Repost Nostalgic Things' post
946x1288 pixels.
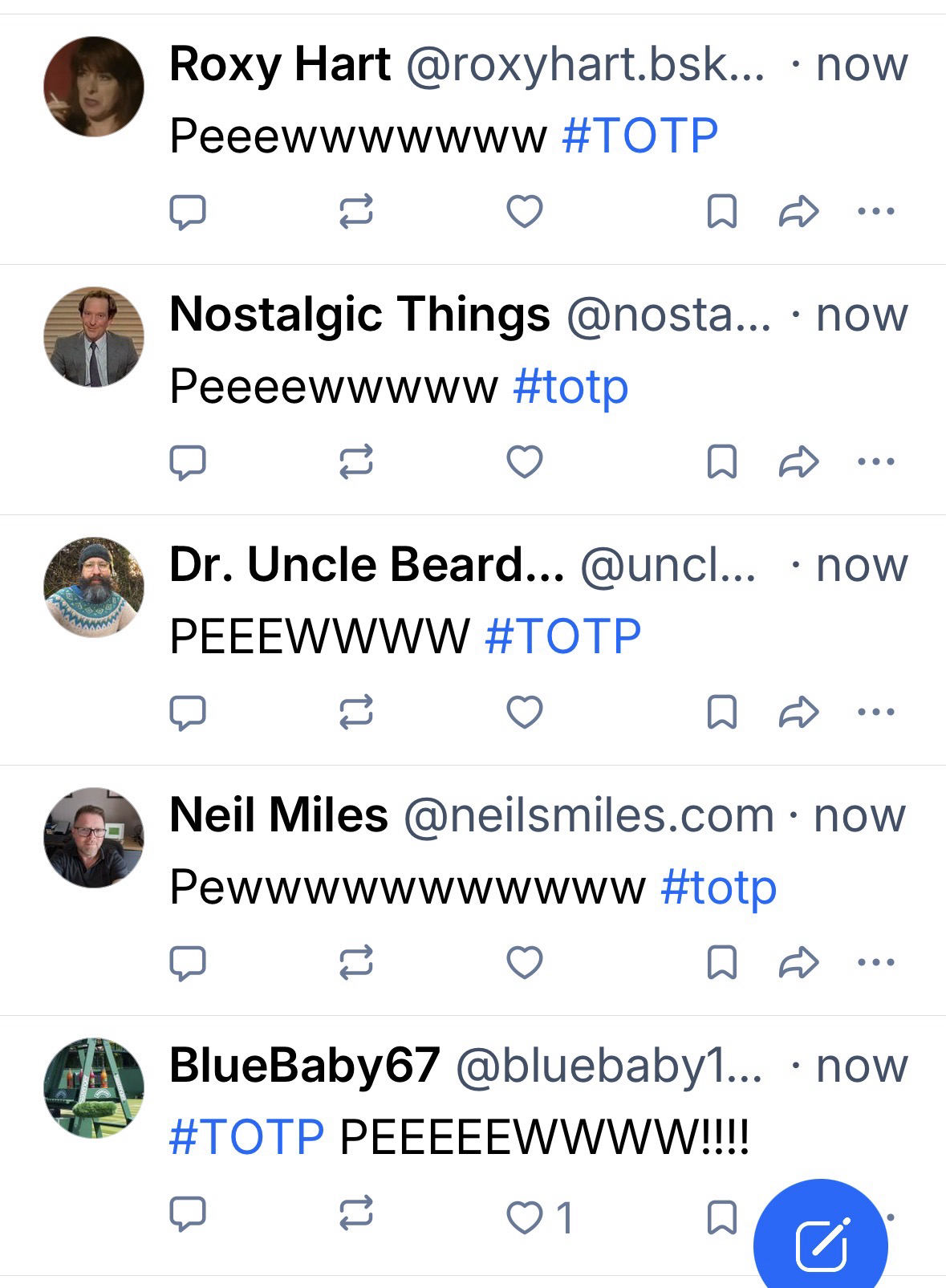tap(355, 462)
